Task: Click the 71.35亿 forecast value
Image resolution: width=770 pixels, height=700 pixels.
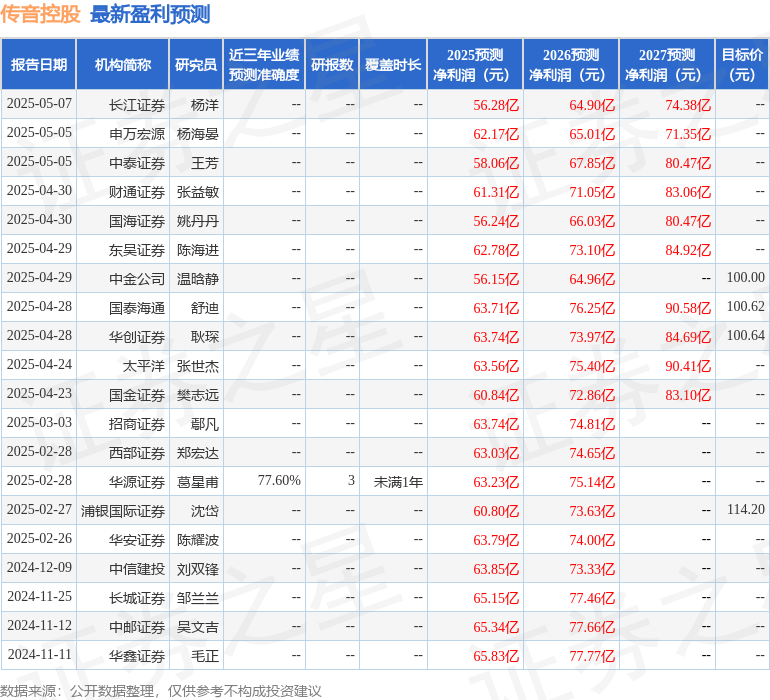Action: (688, 134)
